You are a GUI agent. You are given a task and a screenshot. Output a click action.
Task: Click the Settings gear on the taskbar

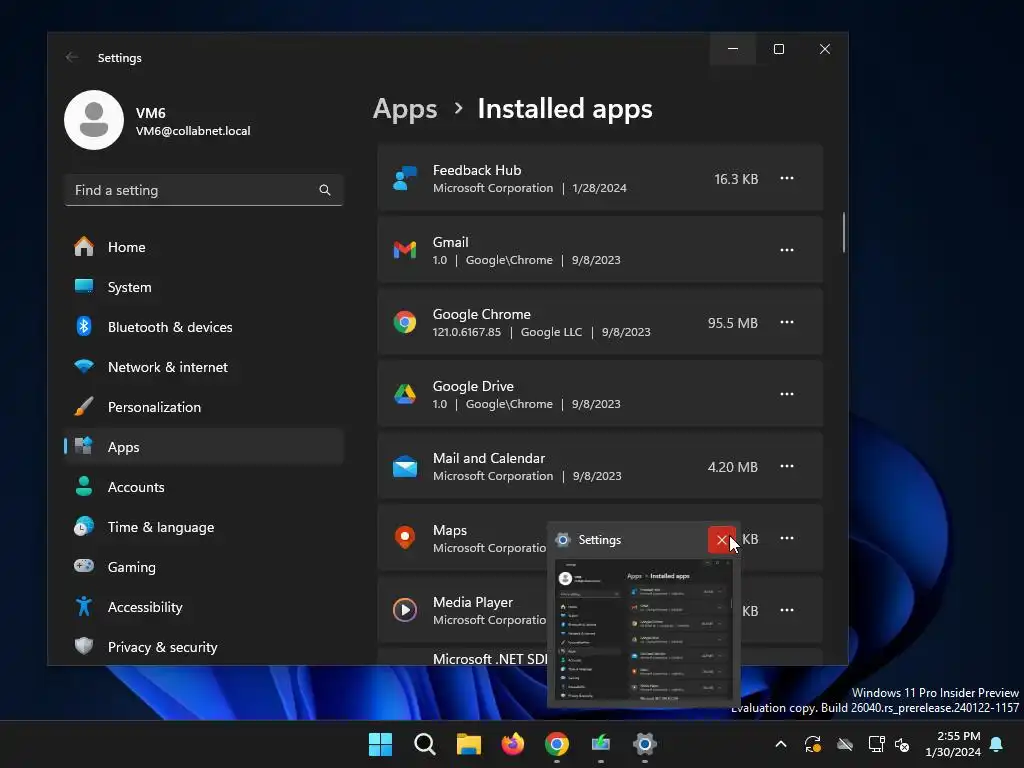[645, 744]
